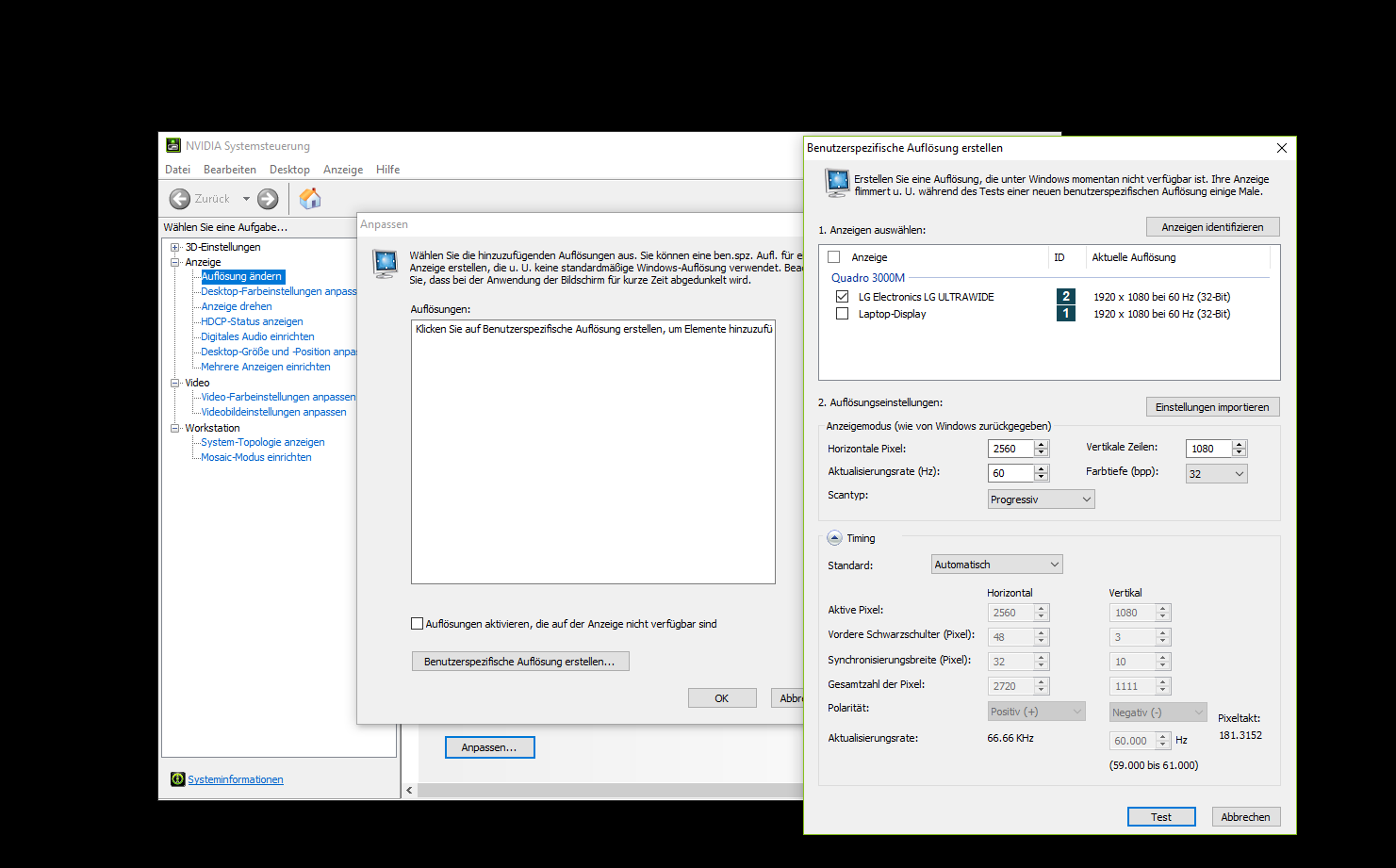Click the Auflösungen list box

coord(593,451)
